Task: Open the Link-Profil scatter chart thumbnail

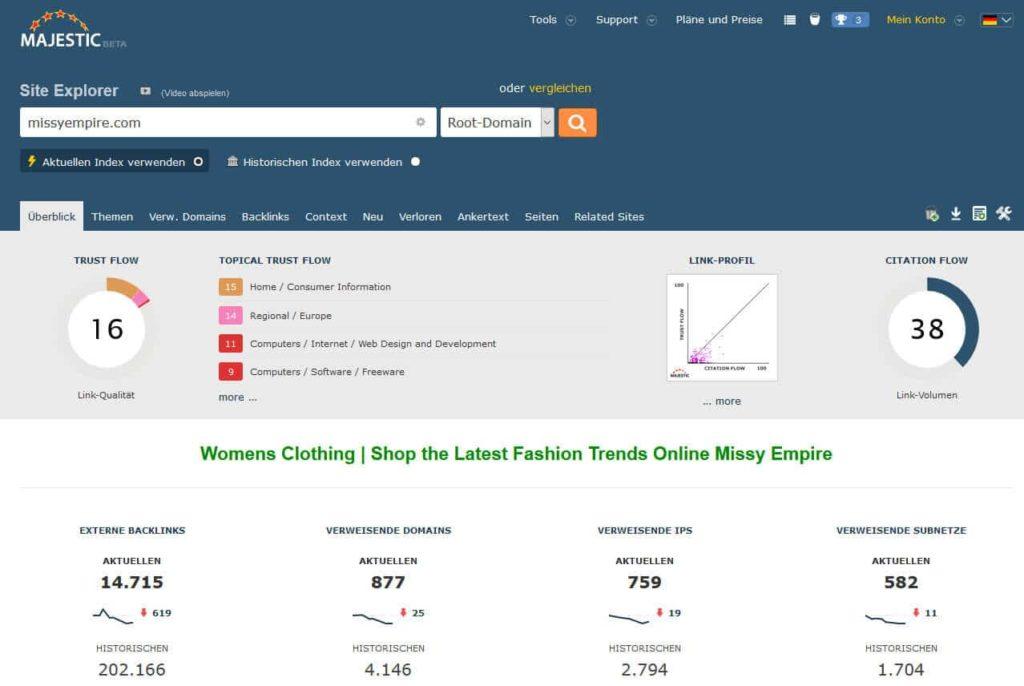Action: [722, 327]
